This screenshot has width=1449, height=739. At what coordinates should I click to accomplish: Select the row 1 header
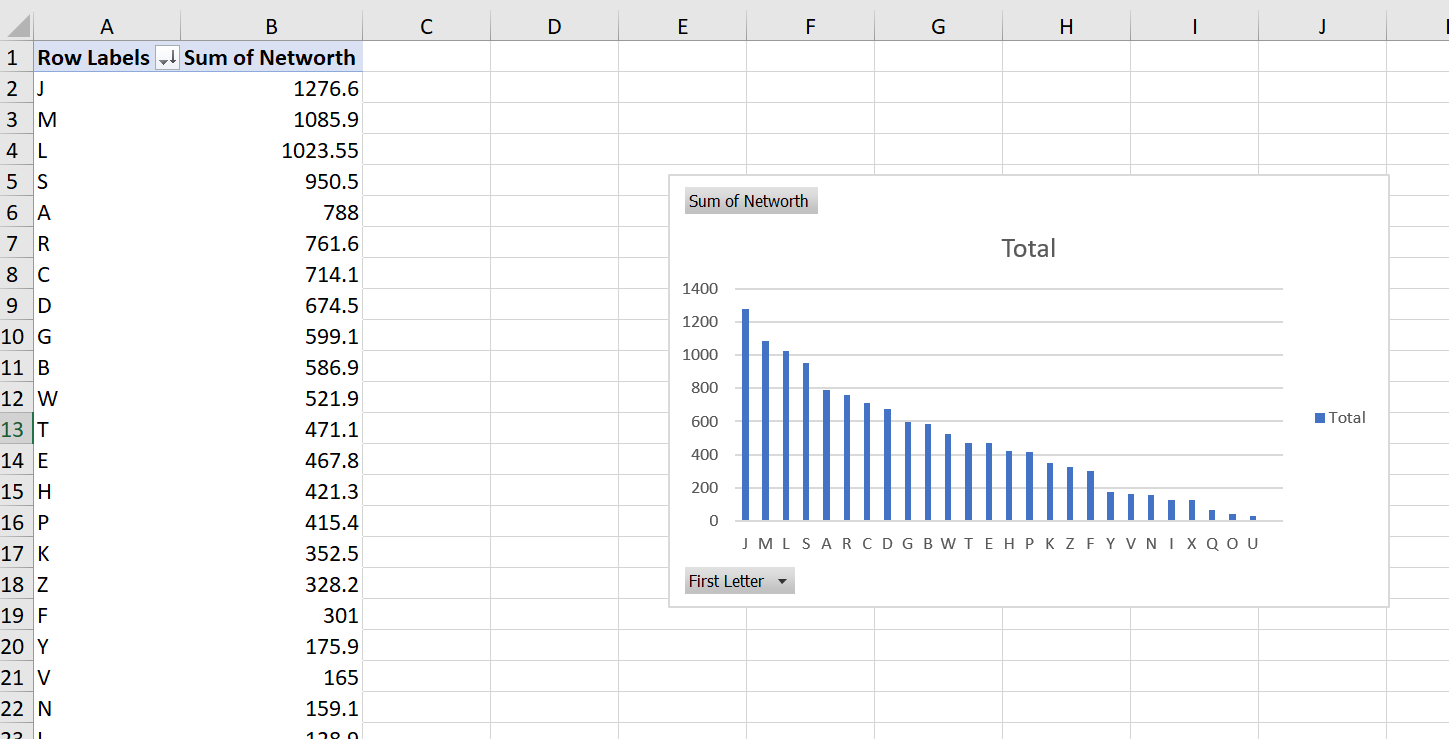16,58
